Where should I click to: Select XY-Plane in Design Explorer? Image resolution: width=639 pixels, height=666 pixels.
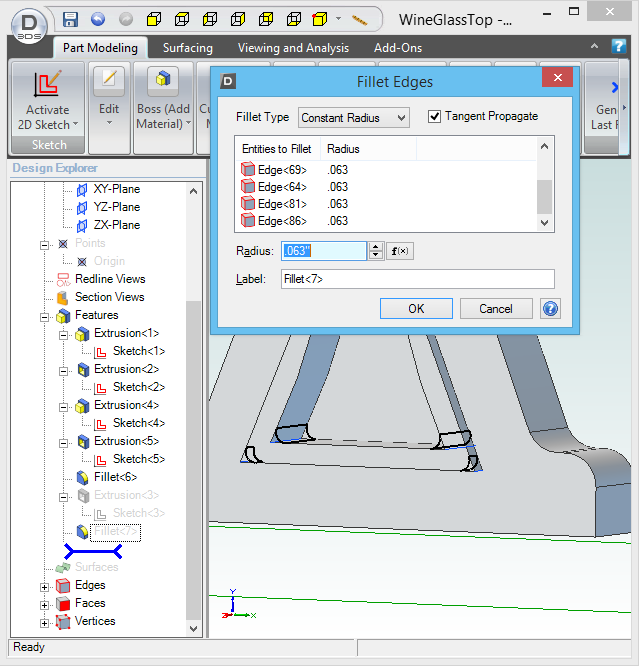(x=117, y=189)
